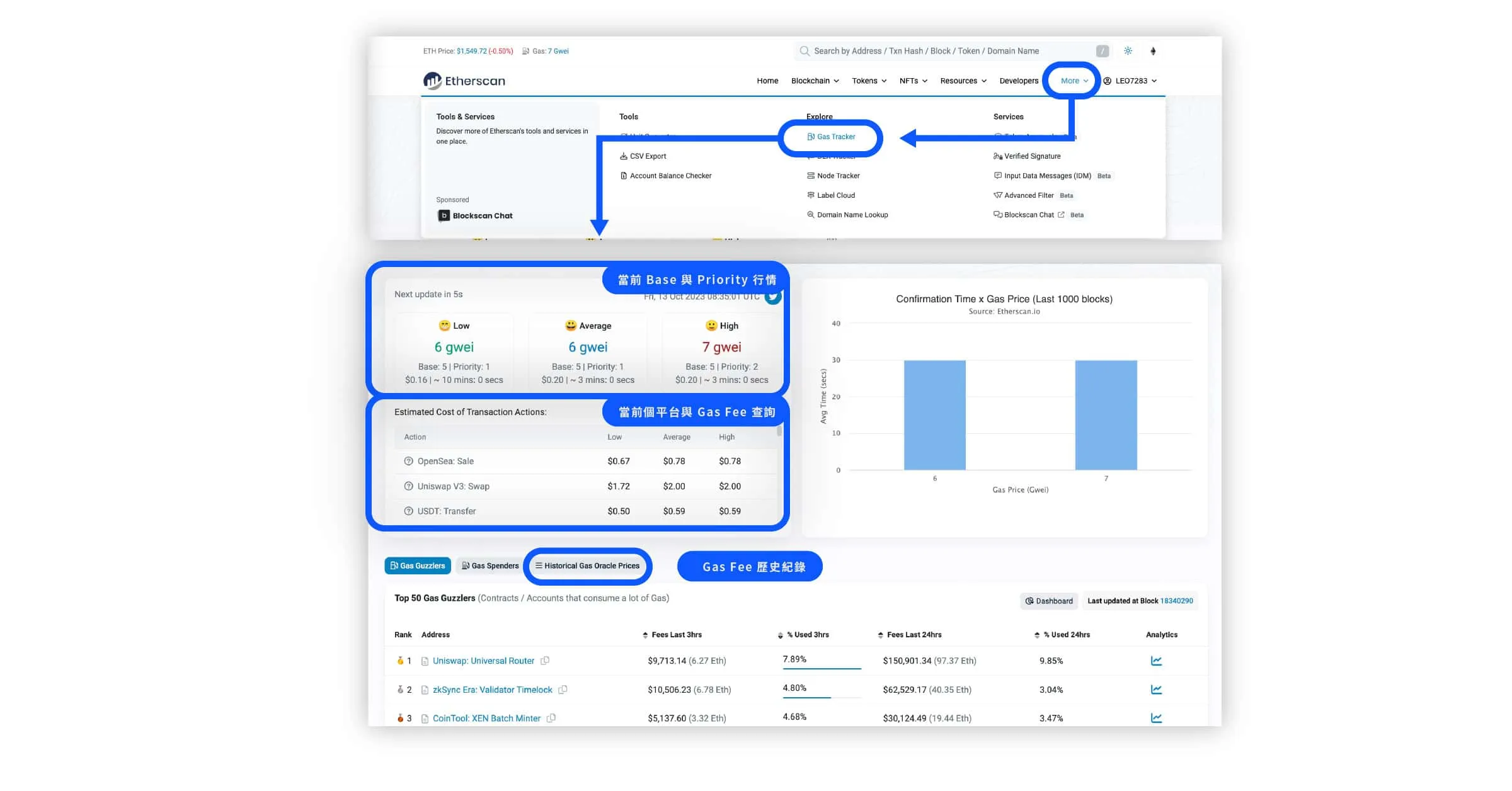The image size is (1512, 791).
Task: Click help icon beside Uniswap V3: Swap
Action: tap(408, 486)
